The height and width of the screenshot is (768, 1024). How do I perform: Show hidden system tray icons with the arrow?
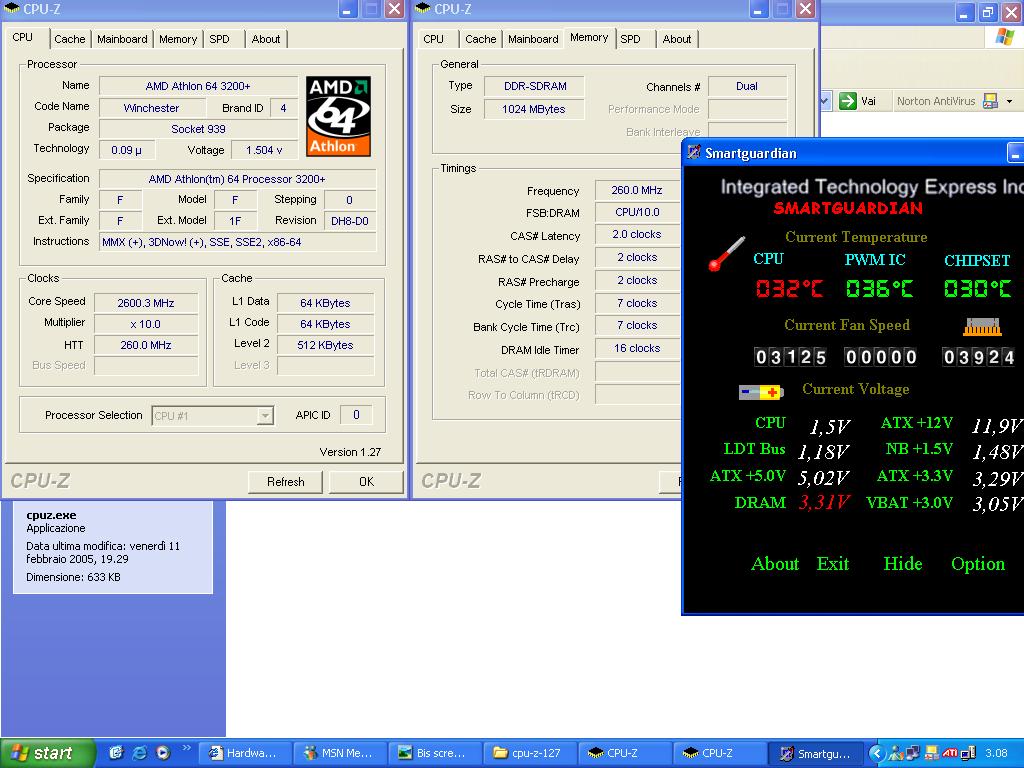point(876,753)
